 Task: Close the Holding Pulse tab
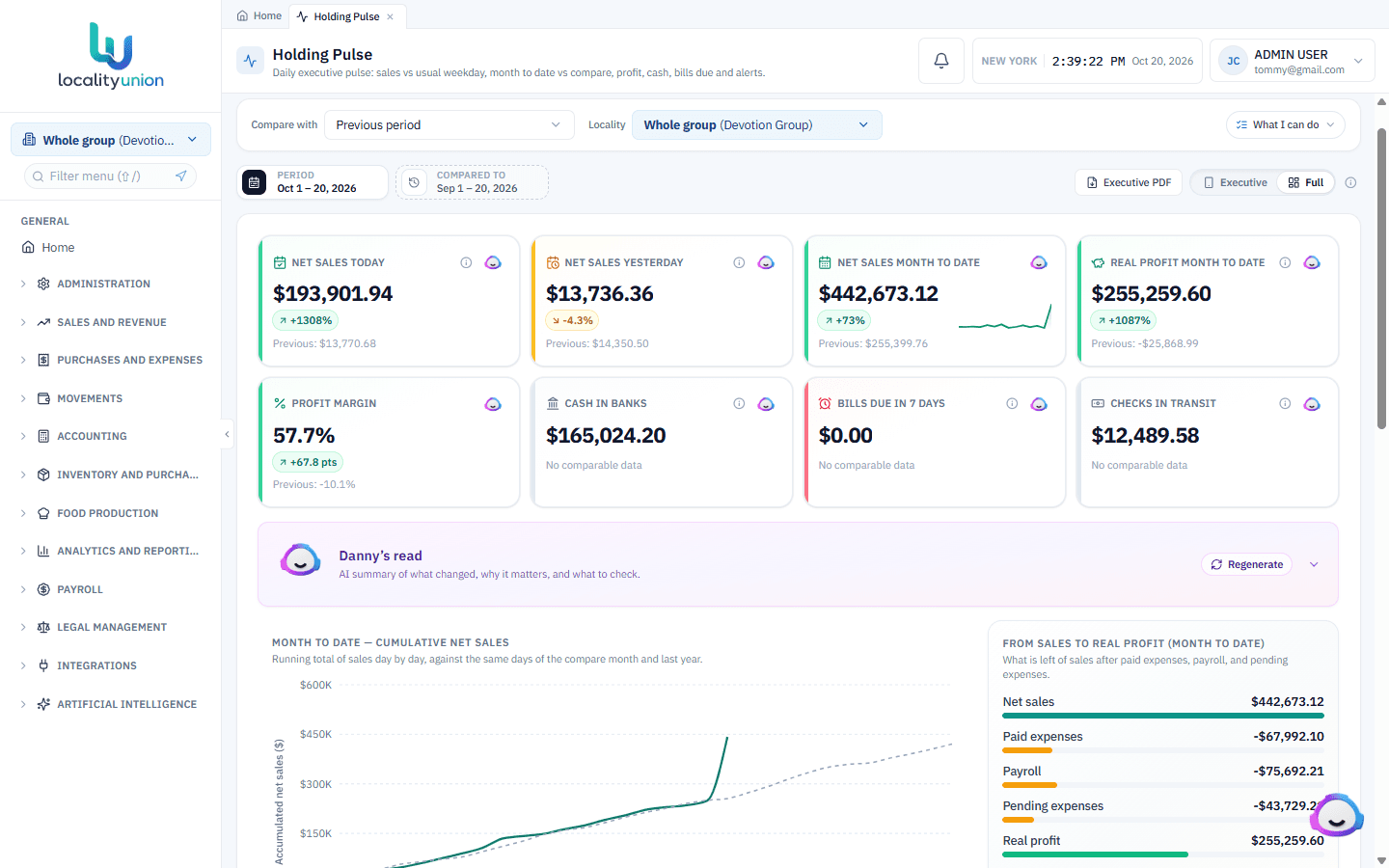coord(391,16)
